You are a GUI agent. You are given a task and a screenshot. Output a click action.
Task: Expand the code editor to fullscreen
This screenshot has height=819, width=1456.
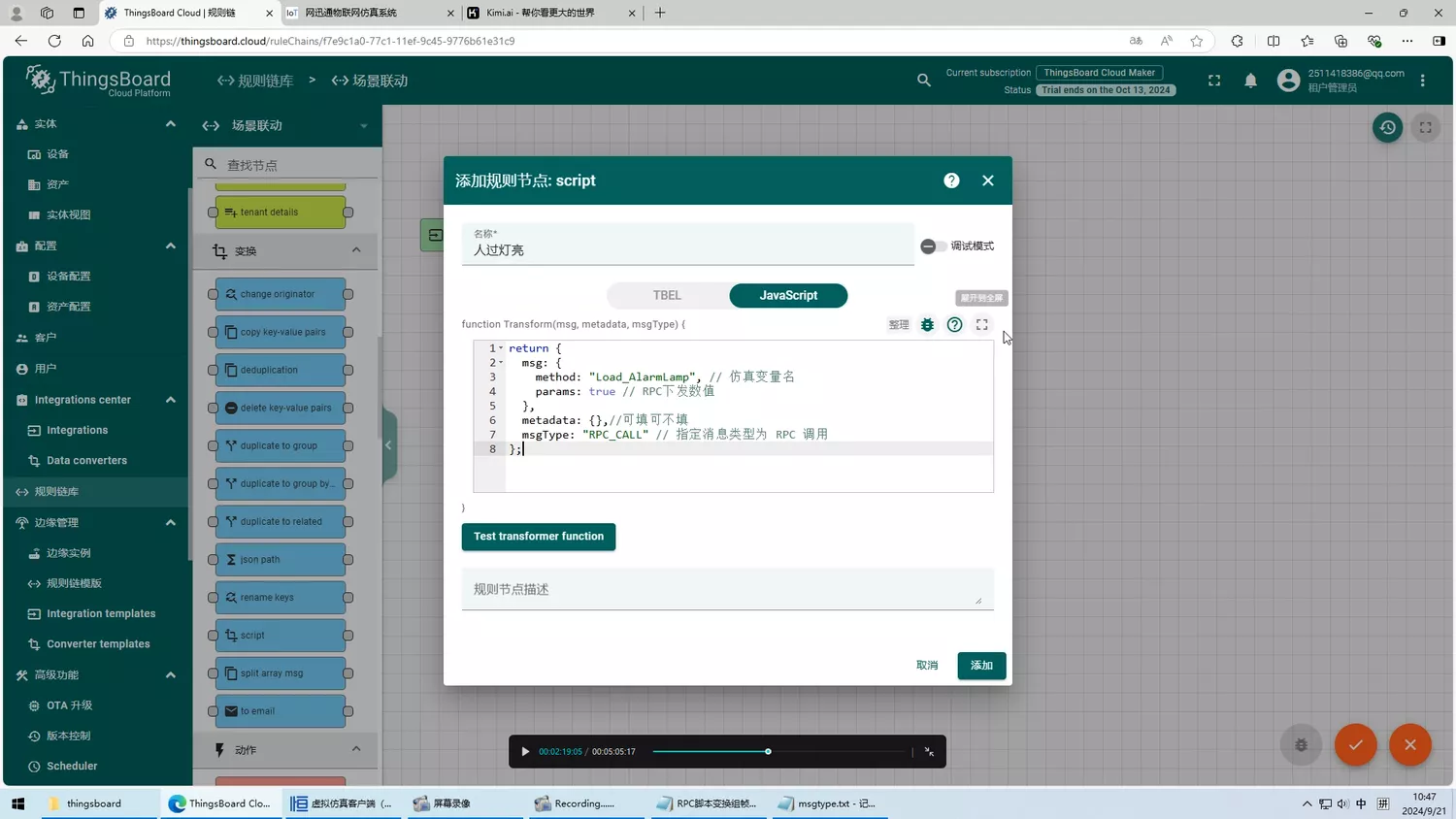[x=981, y=325]
